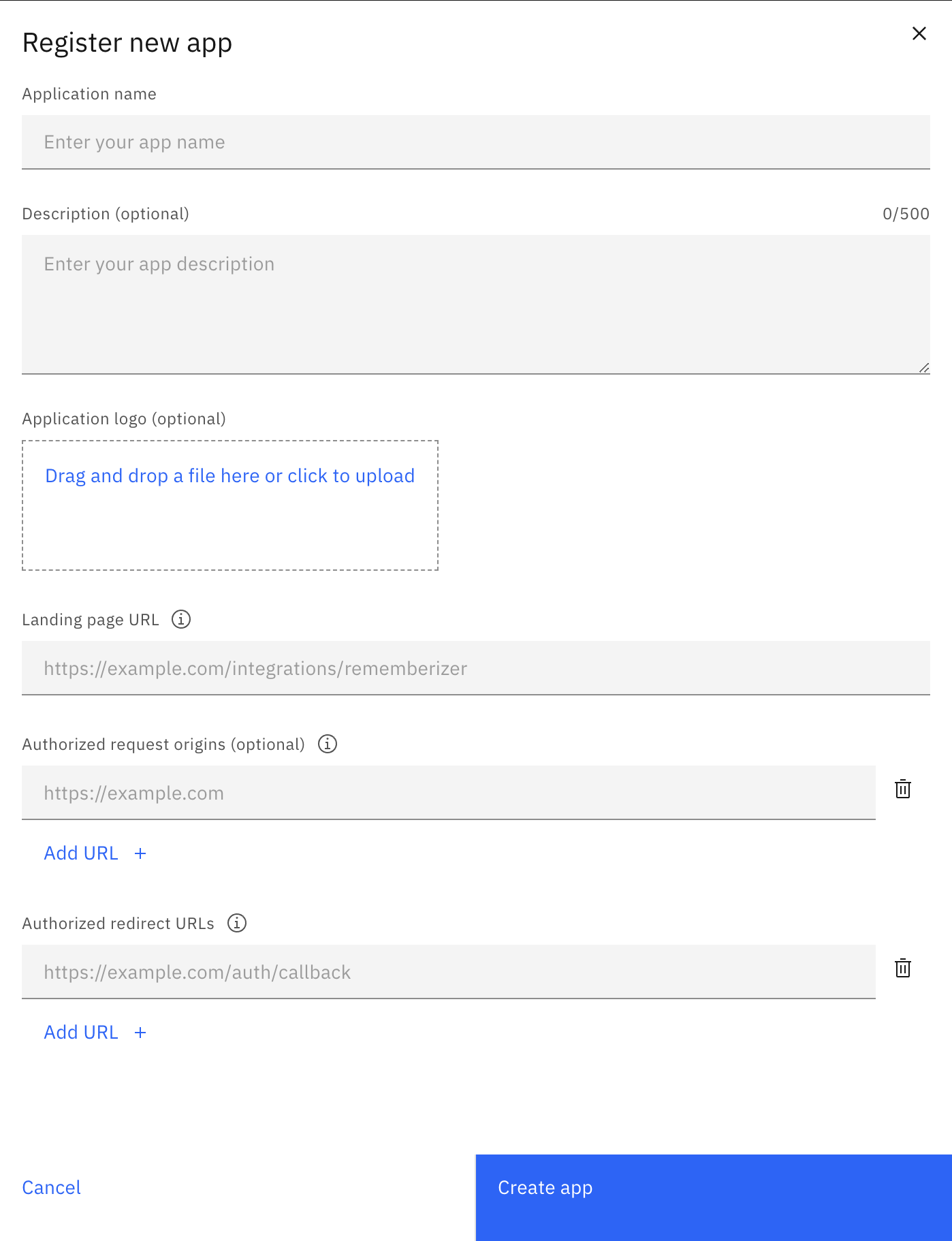Focus the Application name input field
The width and height of the screenshot is (952, 1241).
click(476, 142)
